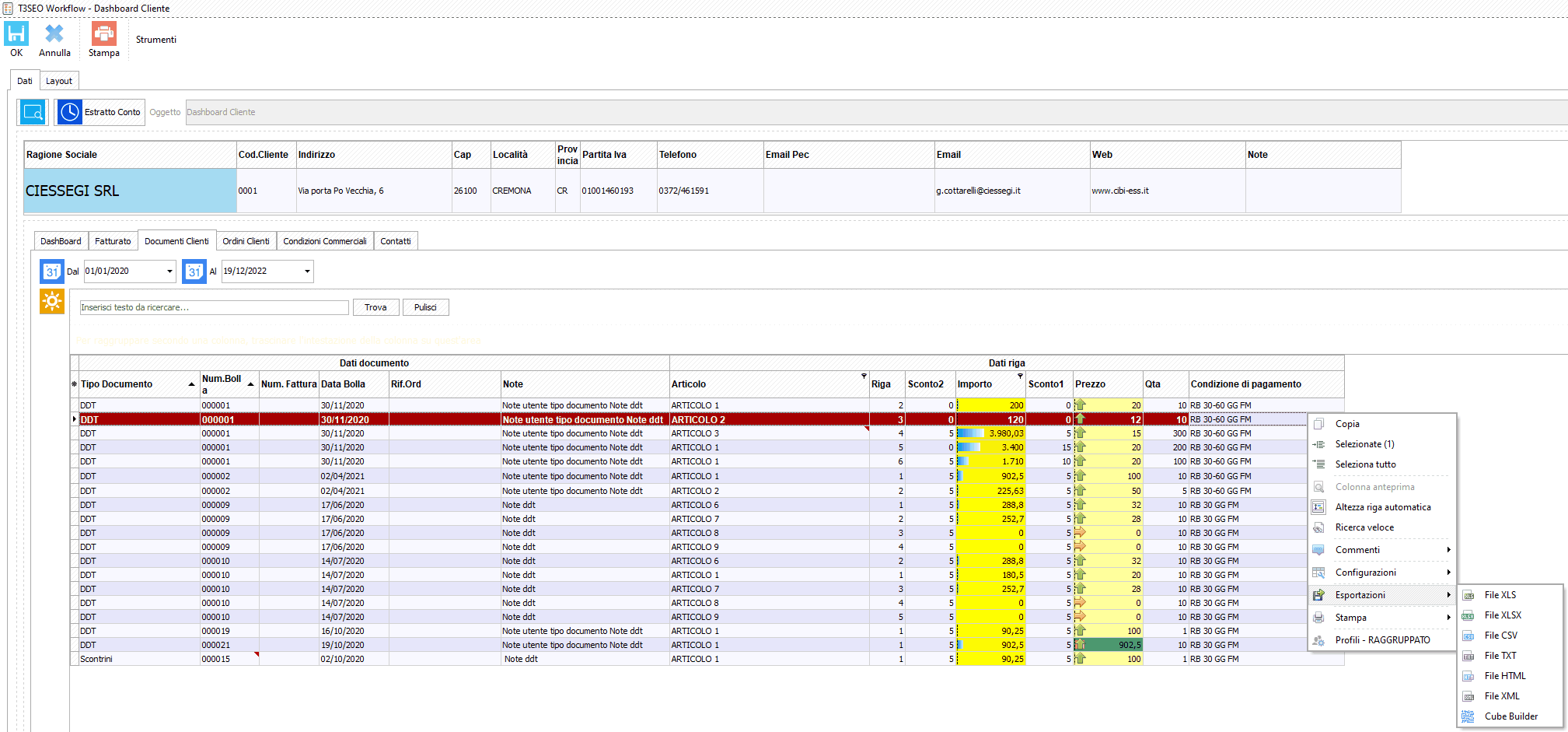
Task: Choose Selezionate (1) in context menu
Action: (1364, 444)
